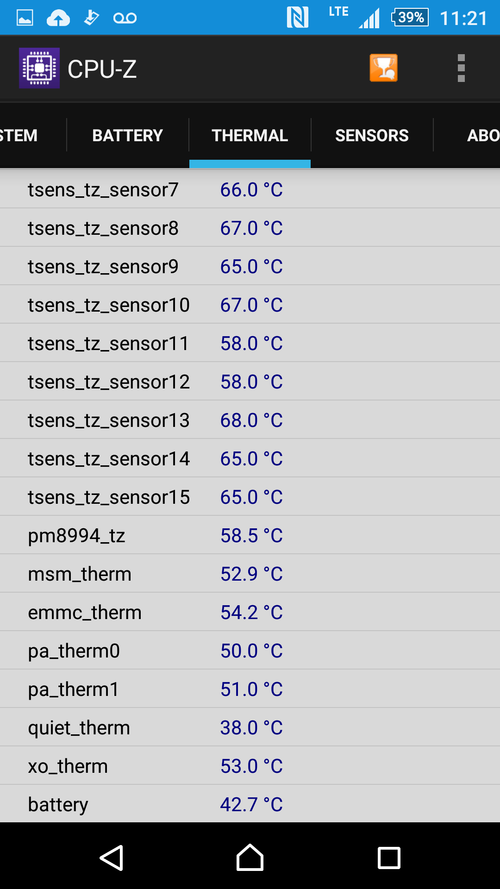Screen dimensions: 500x889
Task: Select the tsens_tz_sensor13 row
Action: [250, 420]
